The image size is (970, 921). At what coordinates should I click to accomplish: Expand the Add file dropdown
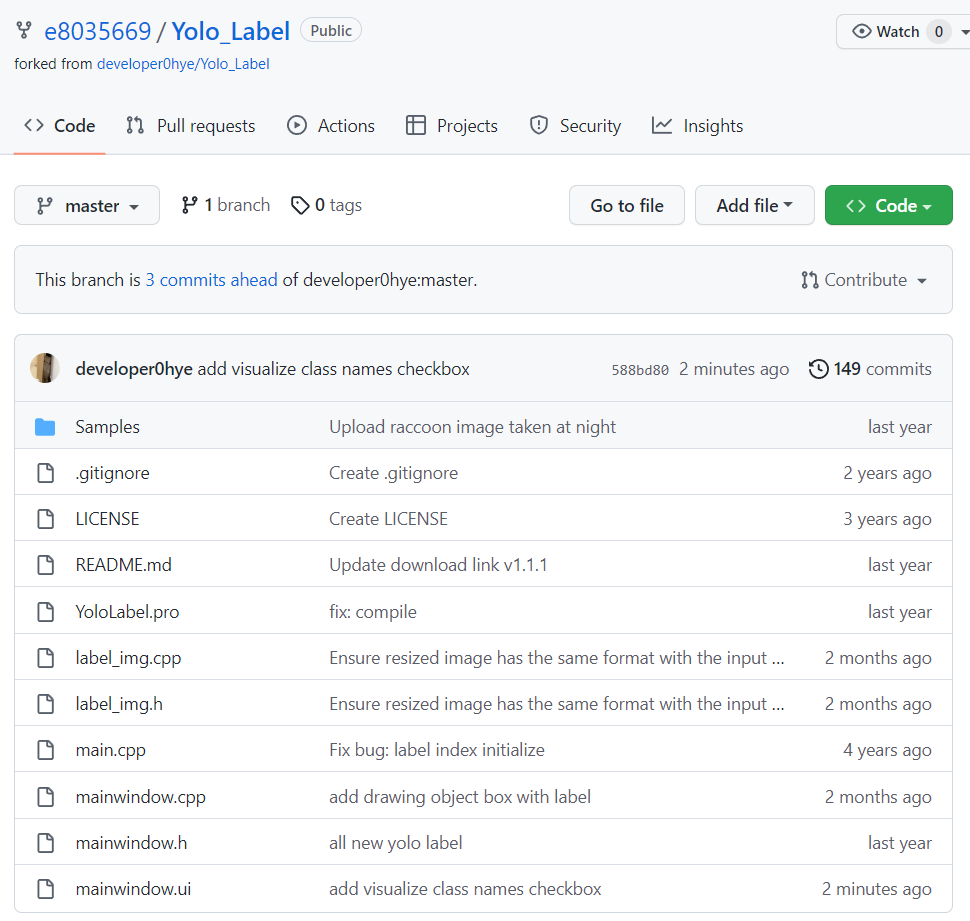click(755, 205)
